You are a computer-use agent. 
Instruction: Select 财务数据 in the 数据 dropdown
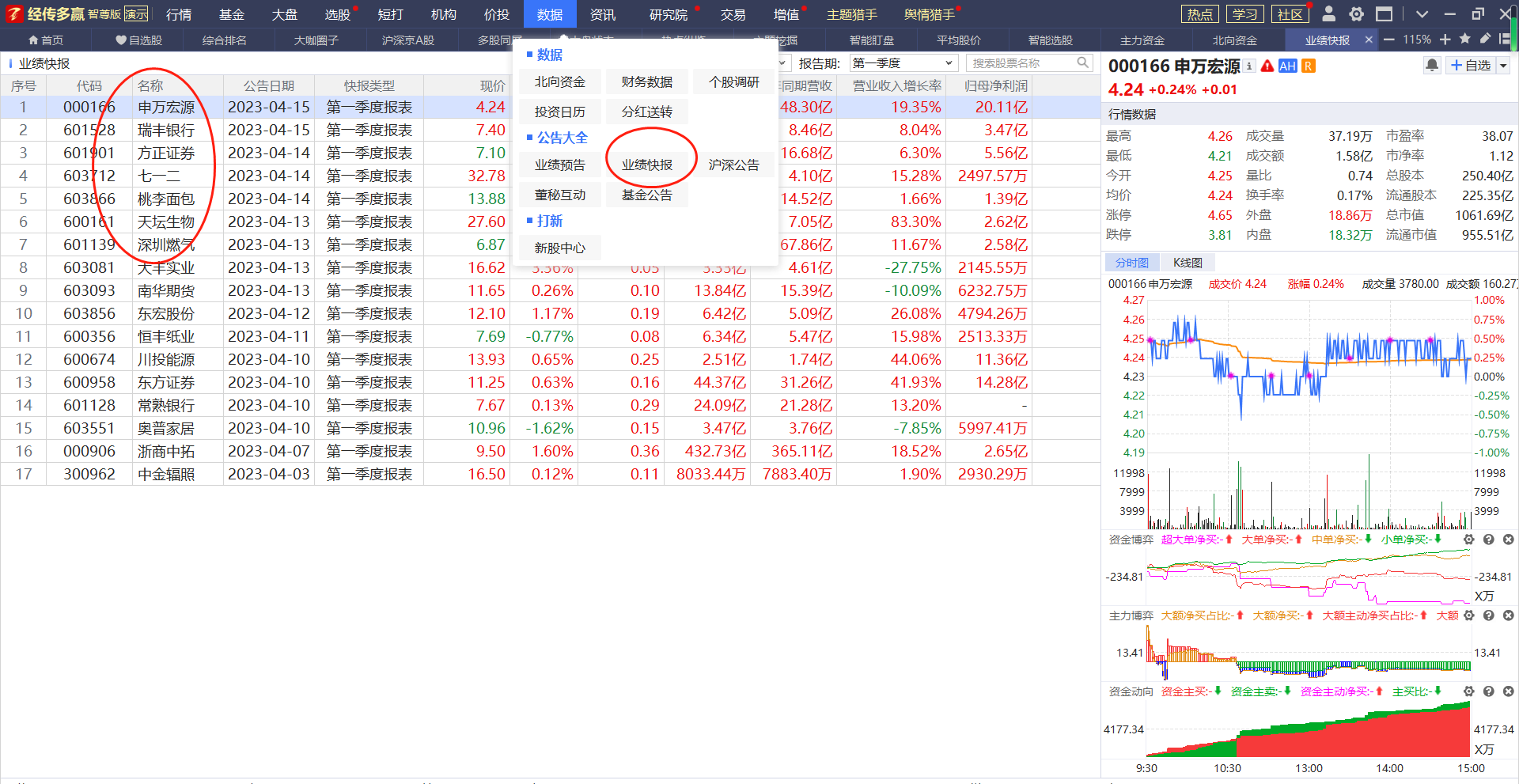tap(647, 81)
